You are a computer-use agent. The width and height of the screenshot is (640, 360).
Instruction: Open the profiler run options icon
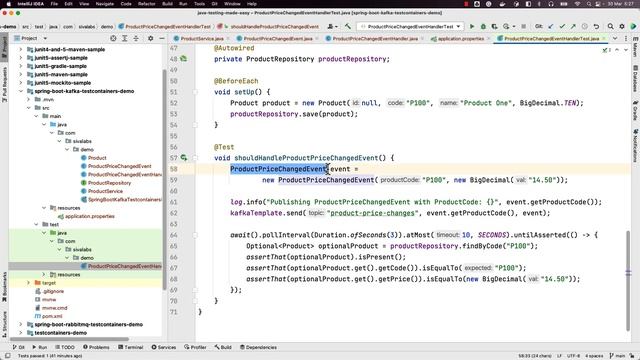pyautogui.click(x=507, y=27)
